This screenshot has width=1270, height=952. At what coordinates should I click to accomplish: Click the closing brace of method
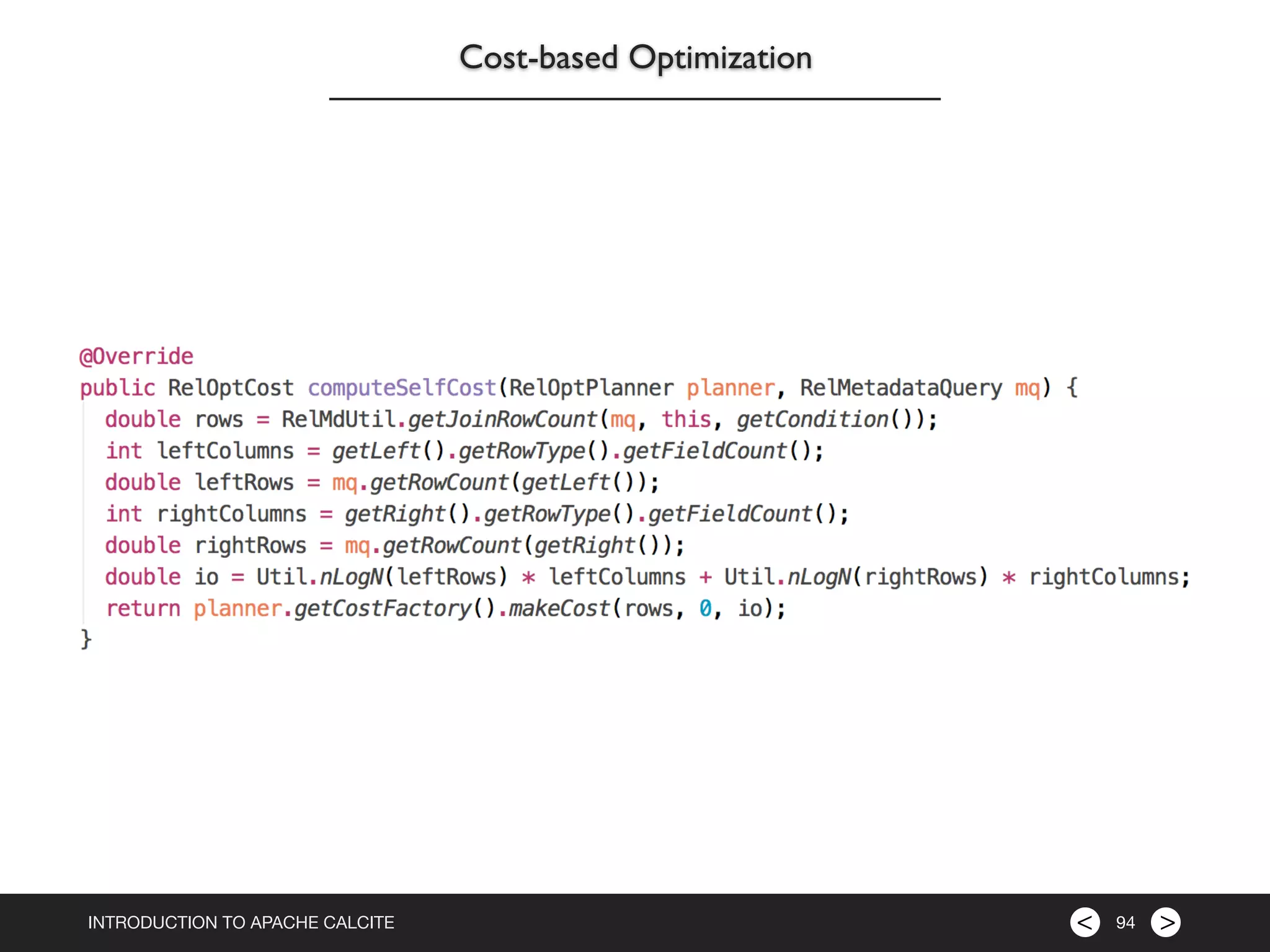point(86,639)
